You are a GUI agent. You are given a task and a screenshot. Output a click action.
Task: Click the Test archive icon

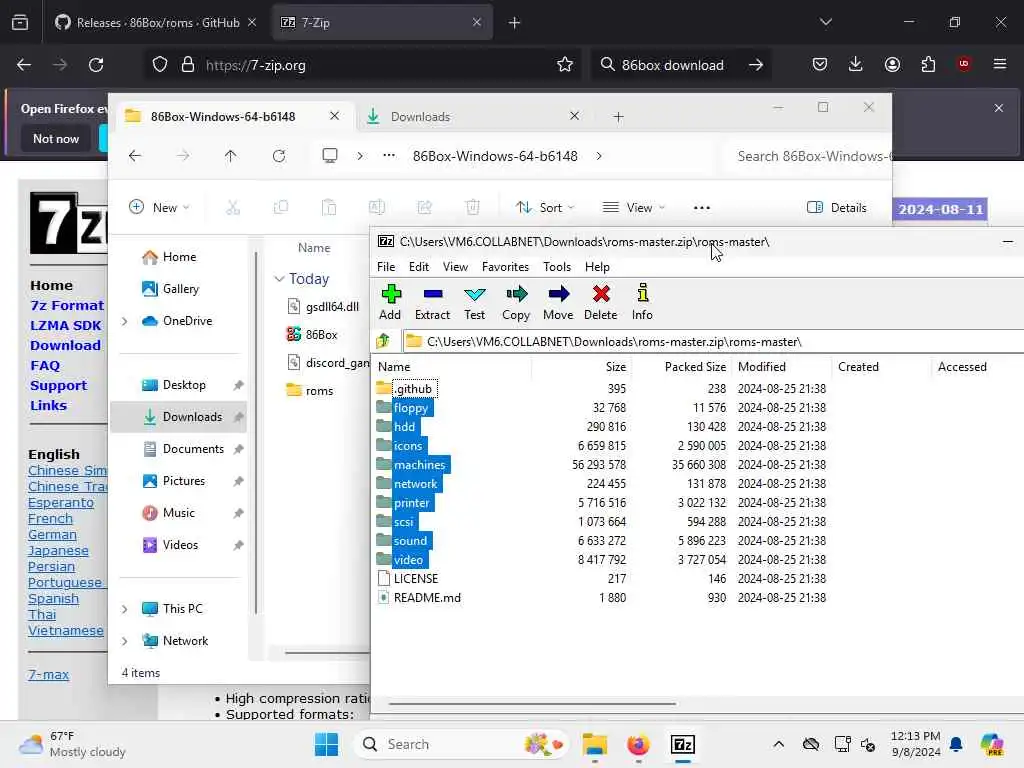475,302
